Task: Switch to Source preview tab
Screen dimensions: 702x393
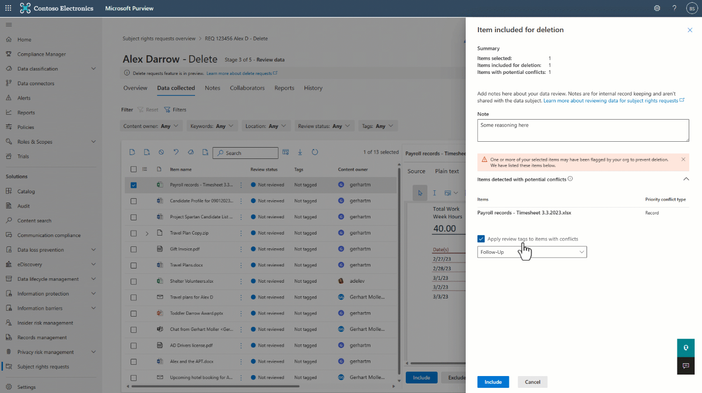Action: pyautogui.click(x=416, y=171)
